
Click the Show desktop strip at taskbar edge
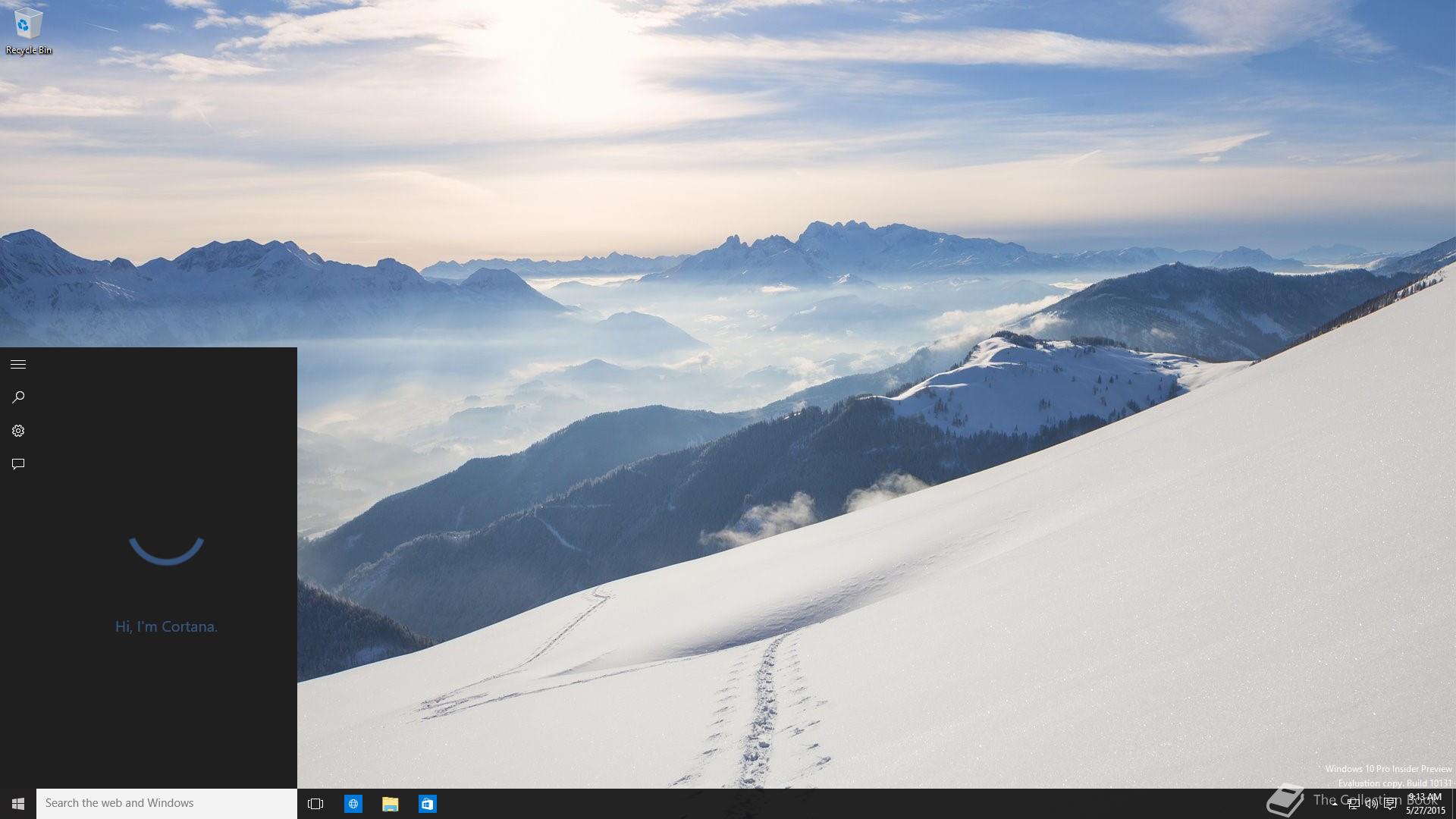click(x=1454, y=804)
